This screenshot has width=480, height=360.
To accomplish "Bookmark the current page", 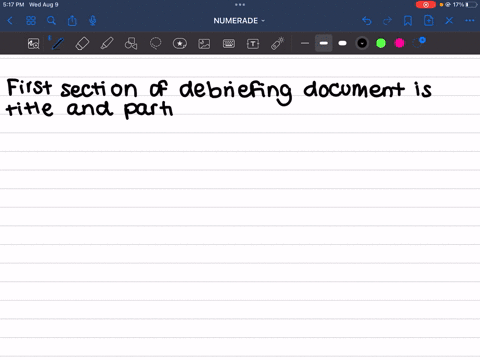I will pos(408,21).
